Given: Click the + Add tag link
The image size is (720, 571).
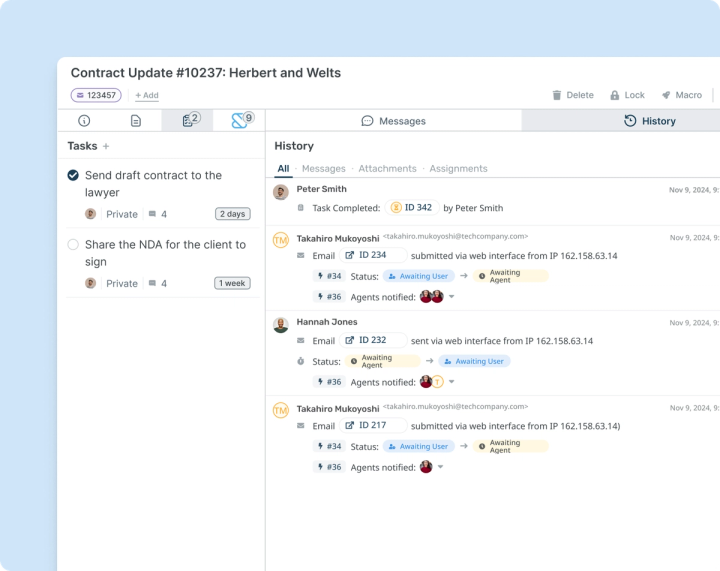Looking at the screenshot, I should click(x=147, y=95).
